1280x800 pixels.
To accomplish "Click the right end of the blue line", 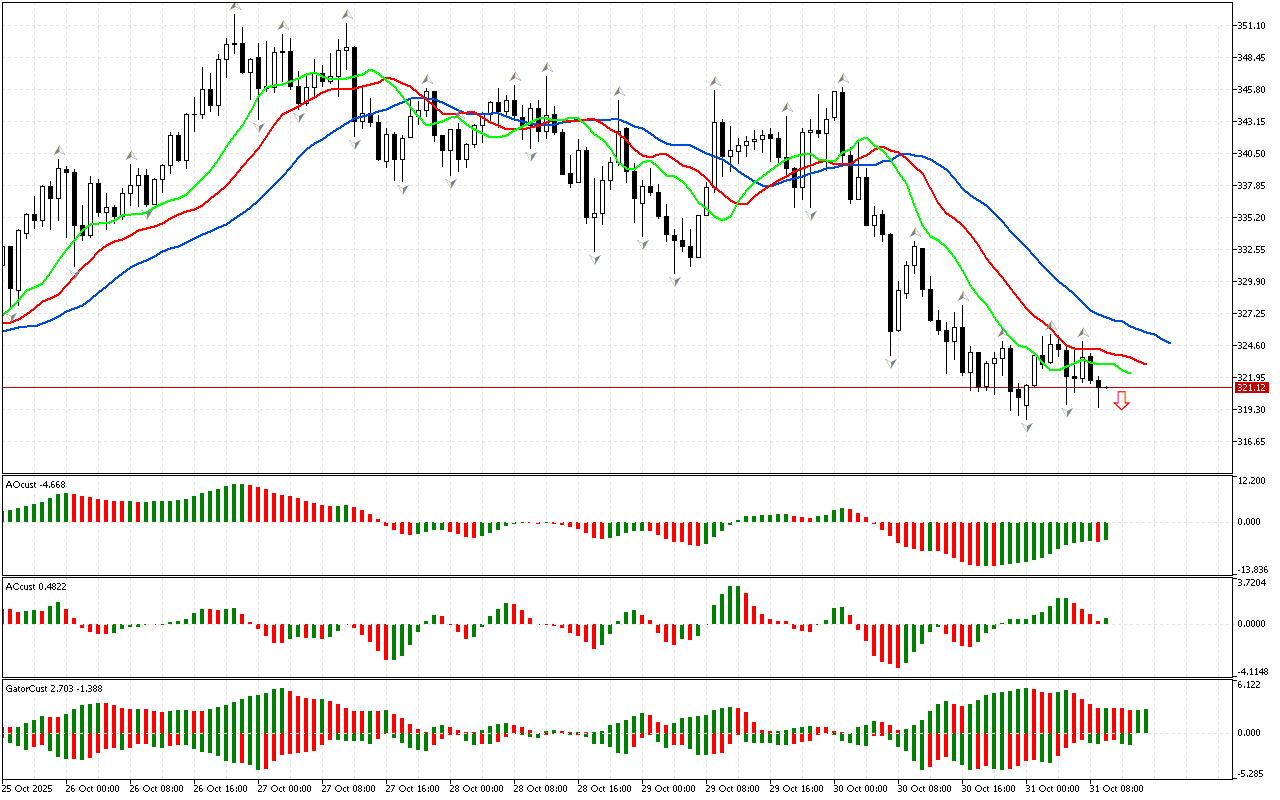I will point(1168,343).
